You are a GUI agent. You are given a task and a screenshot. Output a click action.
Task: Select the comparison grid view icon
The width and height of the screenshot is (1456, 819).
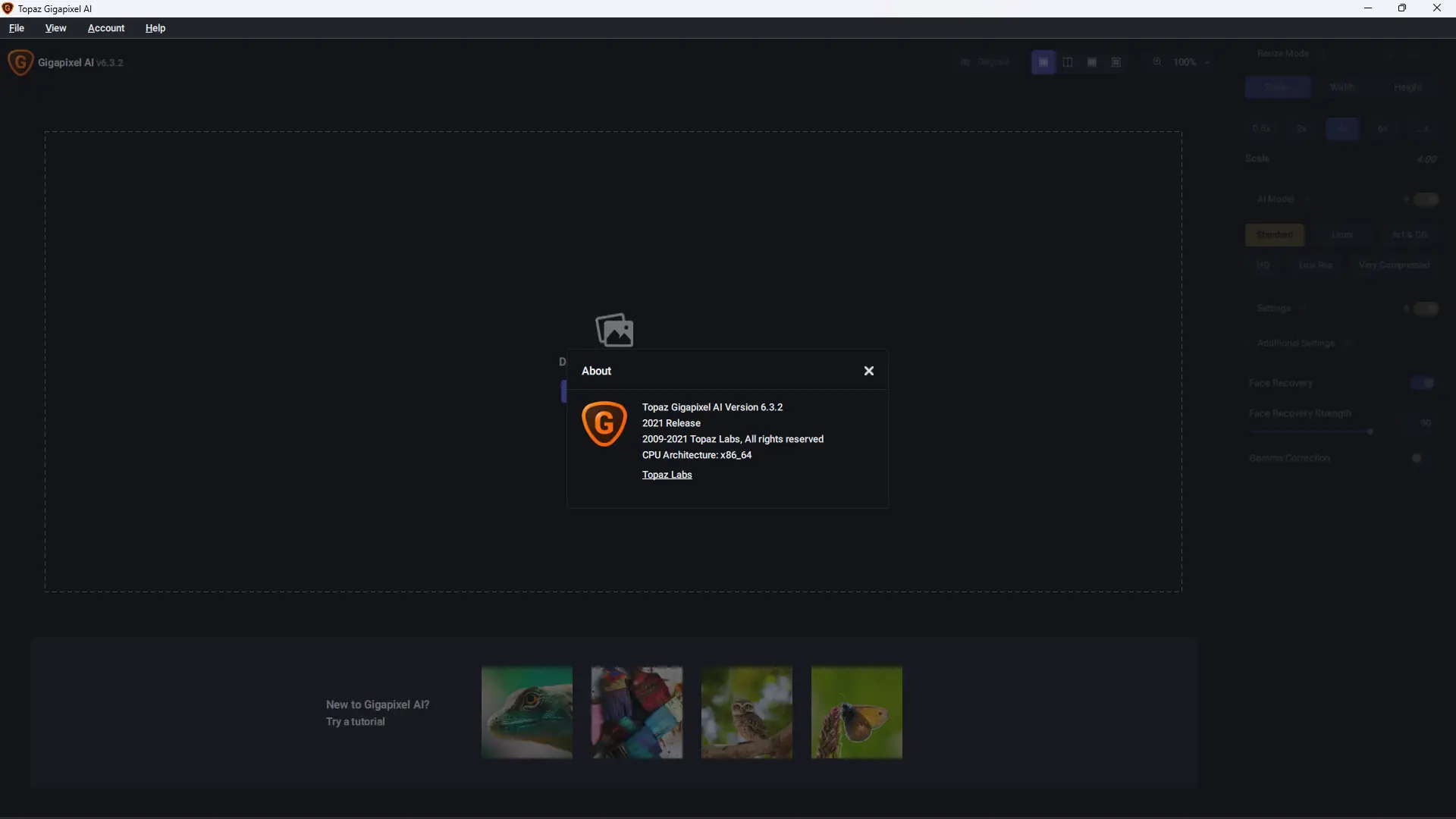(1116, 62)
